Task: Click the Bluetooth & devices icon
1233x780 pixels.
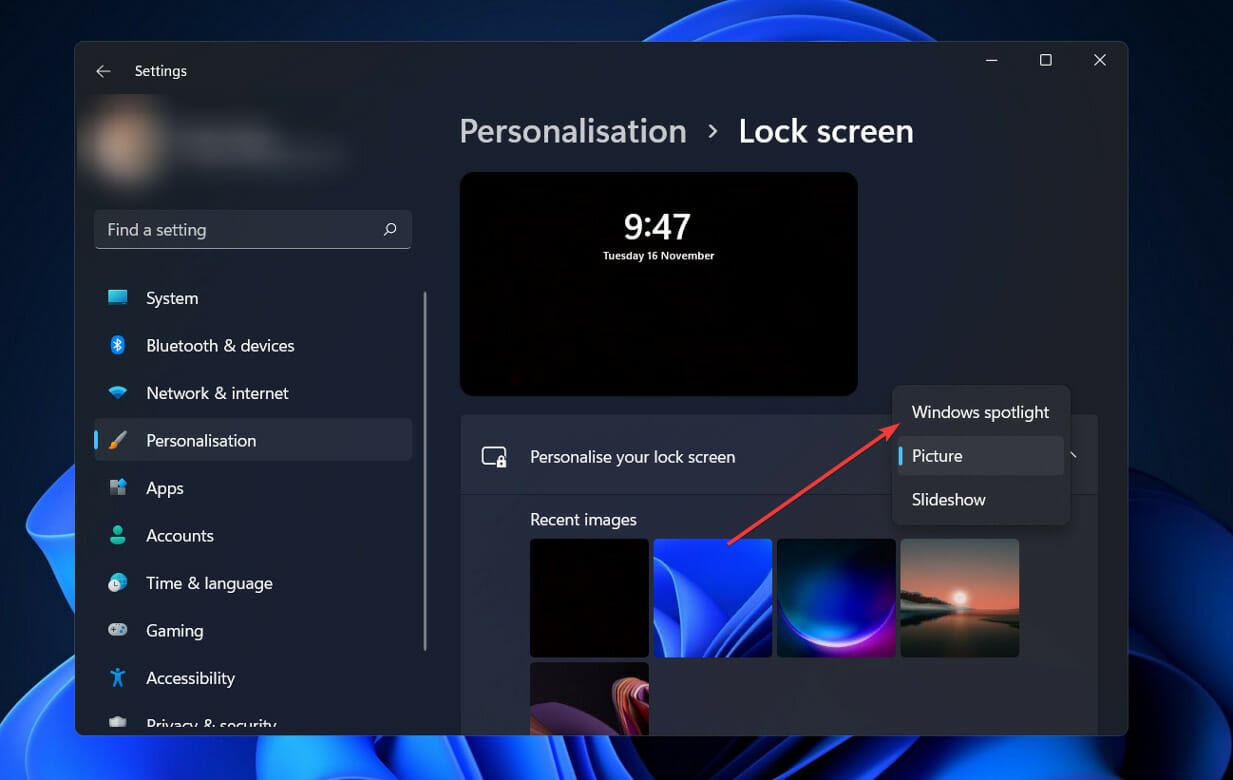Action: click(118, 345)
